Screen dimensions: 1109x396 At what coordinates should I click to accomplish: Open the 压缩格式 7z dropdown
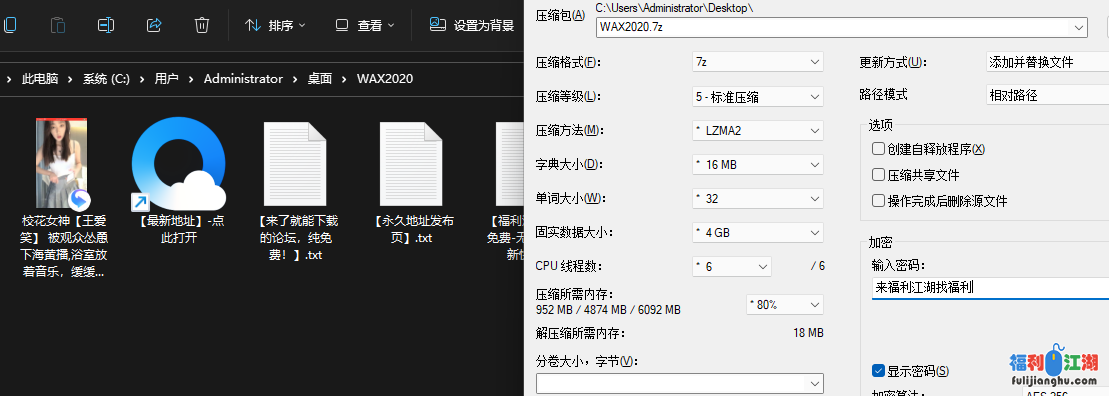(x=757, y=62)
